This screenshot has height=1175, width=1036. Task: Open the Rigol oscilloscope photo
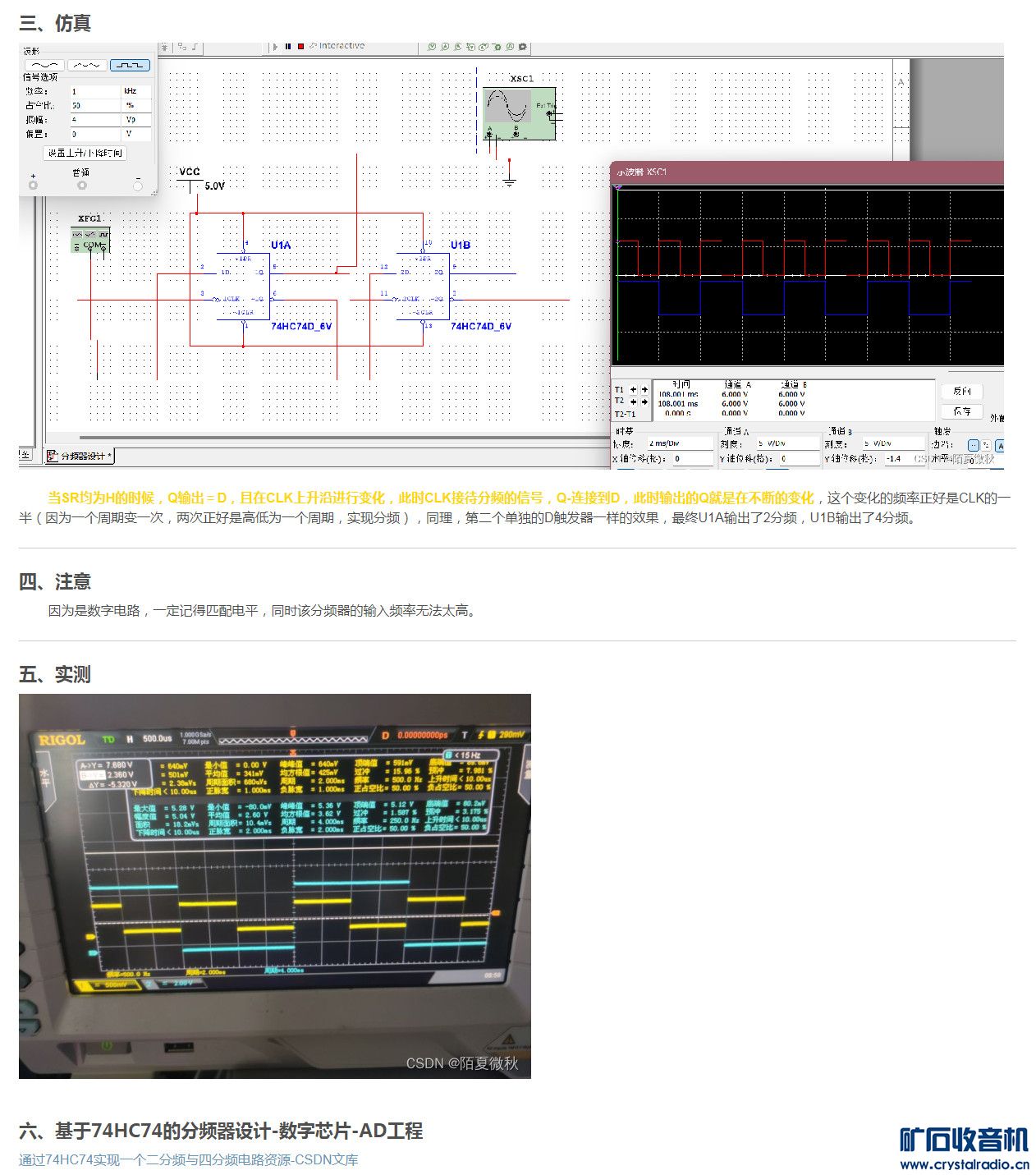click(275, 886)
